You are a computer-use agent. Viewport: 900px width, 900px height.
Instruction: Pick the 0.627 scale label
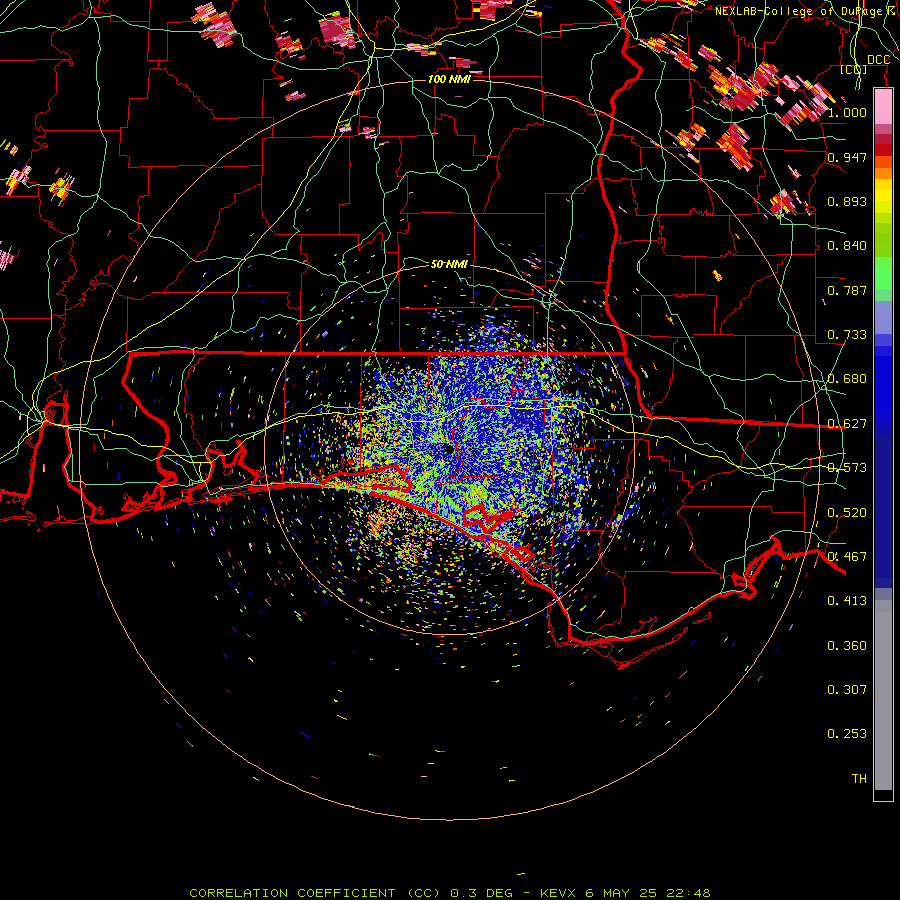[847, 424]
